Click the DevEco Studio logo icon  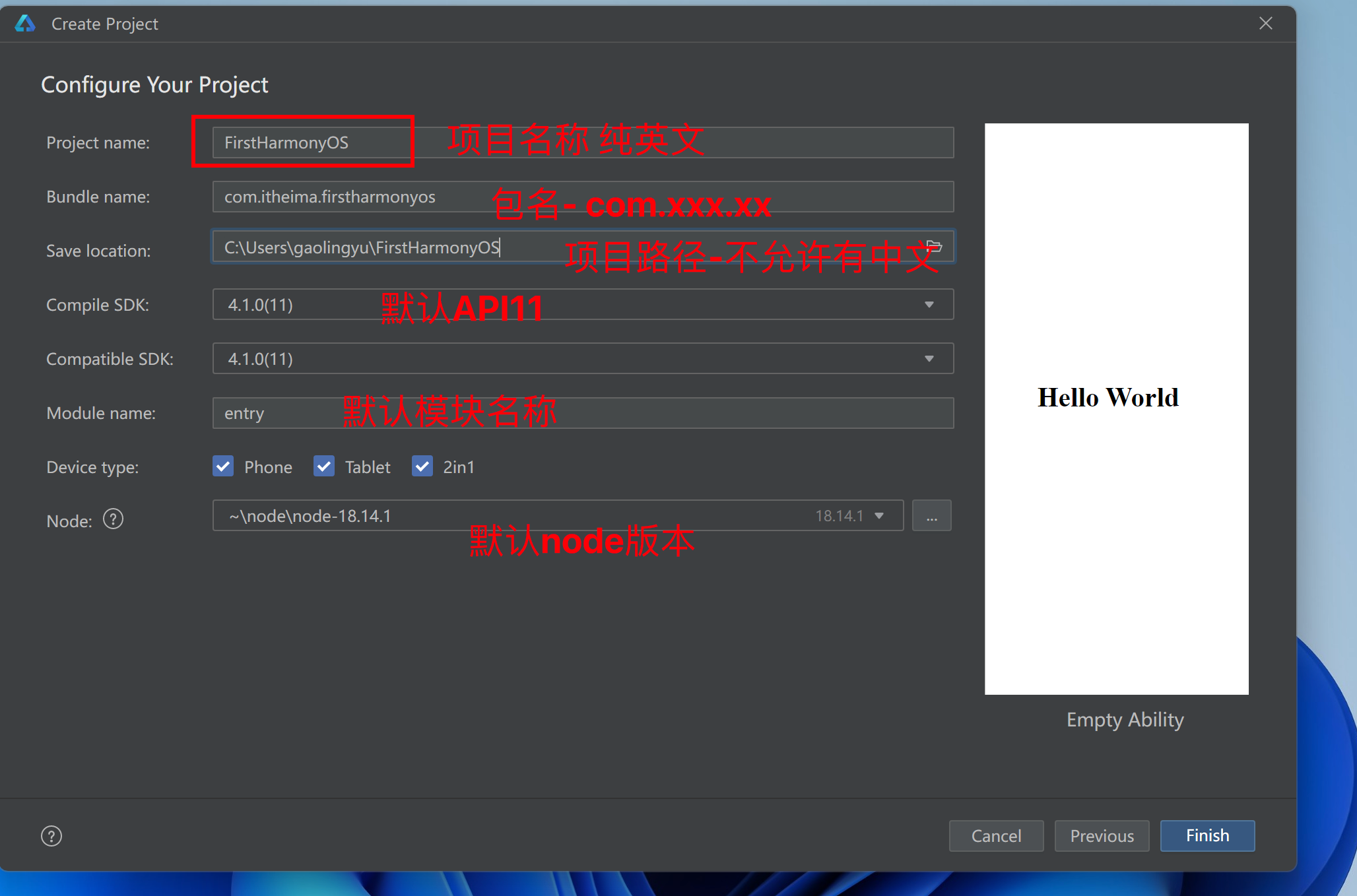(x=25, y=24)
